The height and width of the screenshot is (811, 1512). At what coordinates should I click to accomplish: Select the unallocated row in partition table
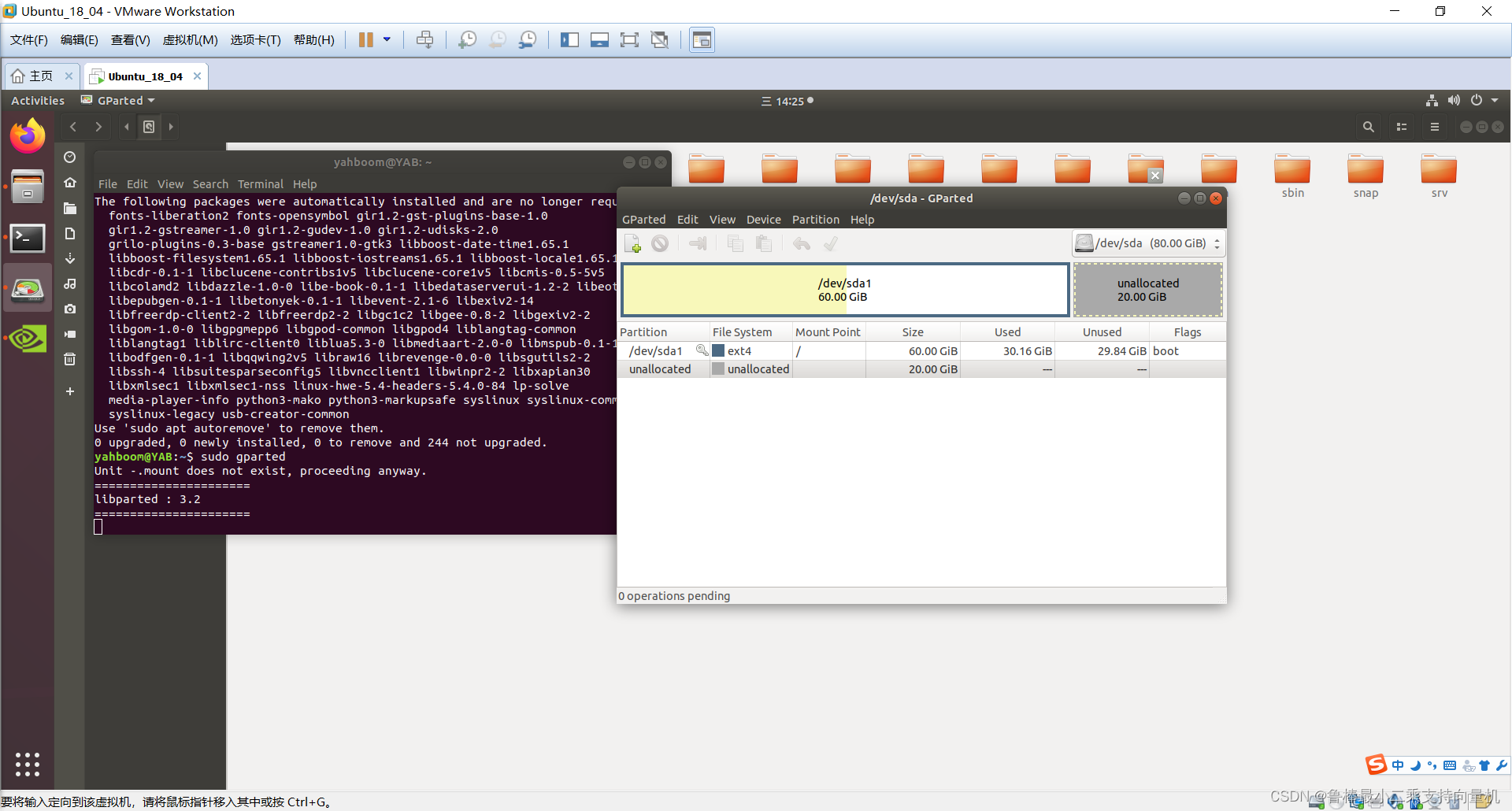click(921, 369)
